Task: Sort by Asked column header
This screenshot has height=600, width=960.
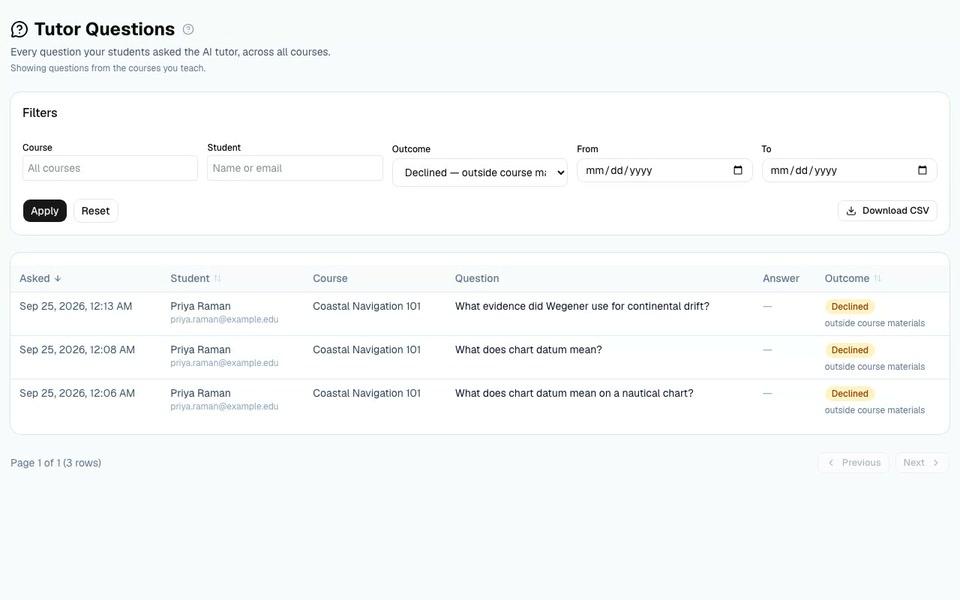Action: pos(40,279)
